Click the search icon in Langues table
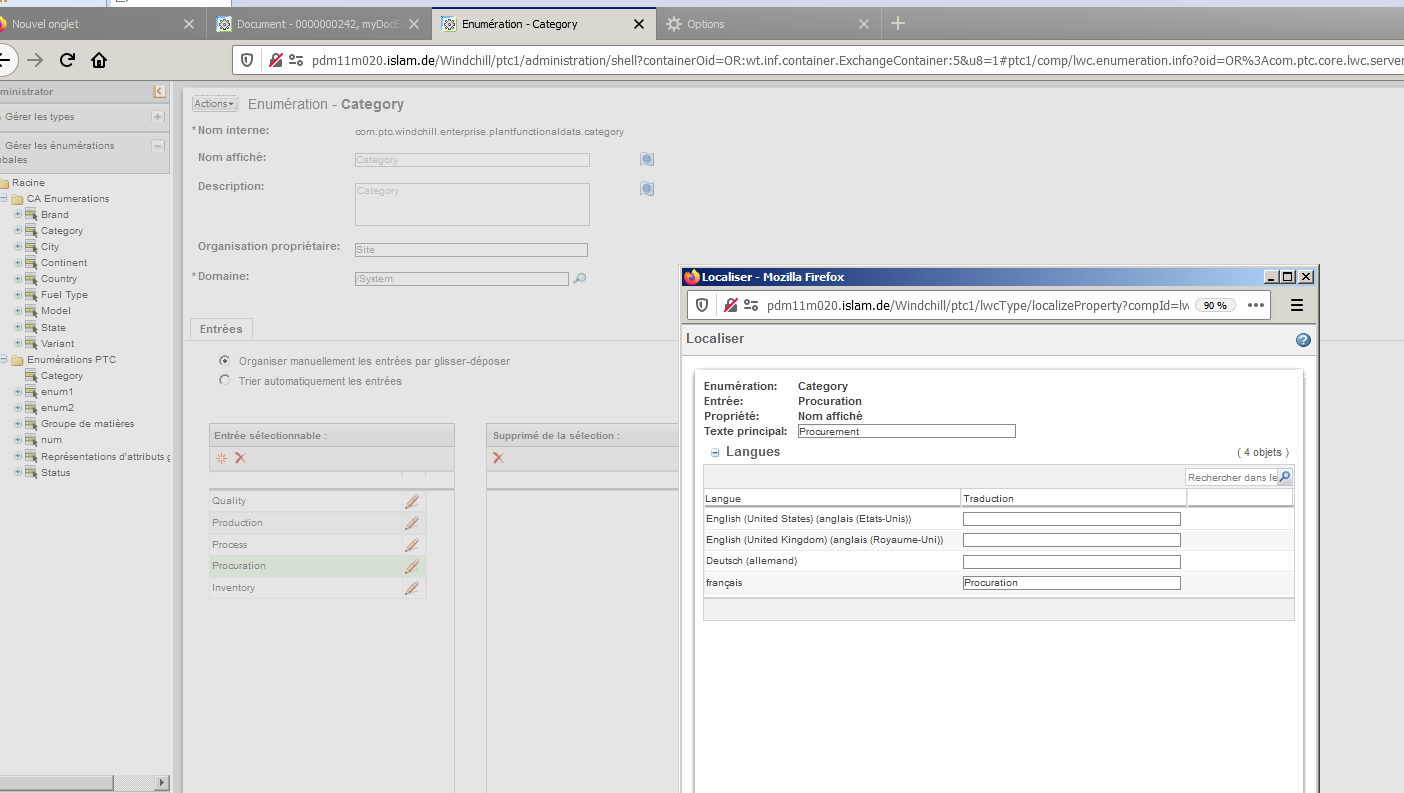The image size is (1404, 793). point(1285,478)
